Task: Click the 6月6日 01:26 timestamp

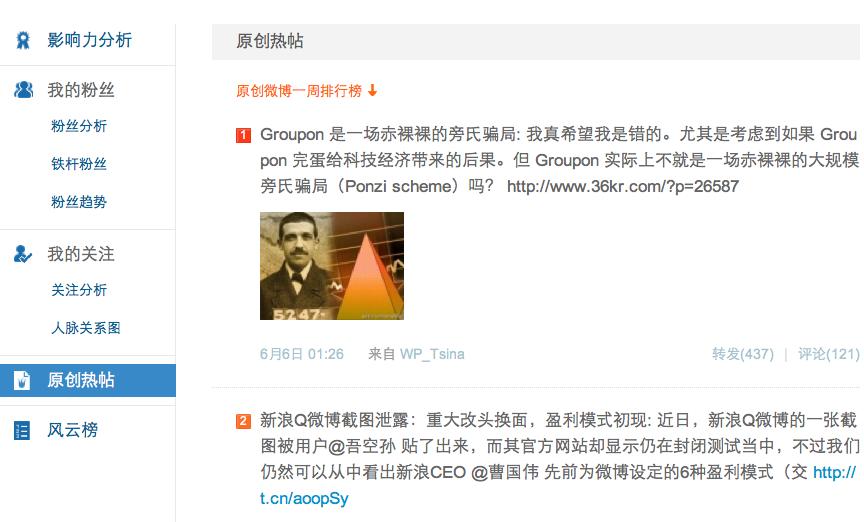Action: pos(301,354)
